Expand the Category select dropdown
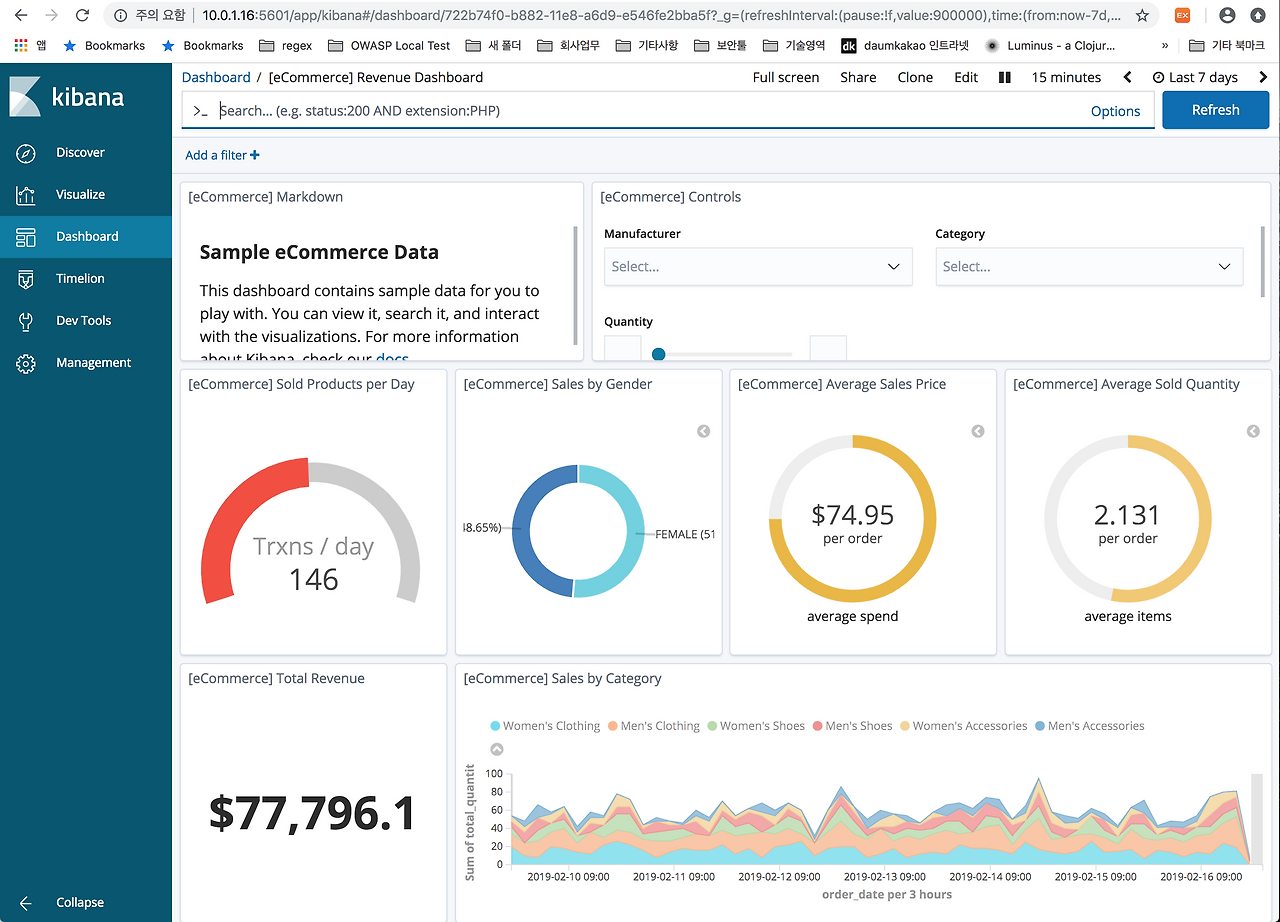 1088,267
